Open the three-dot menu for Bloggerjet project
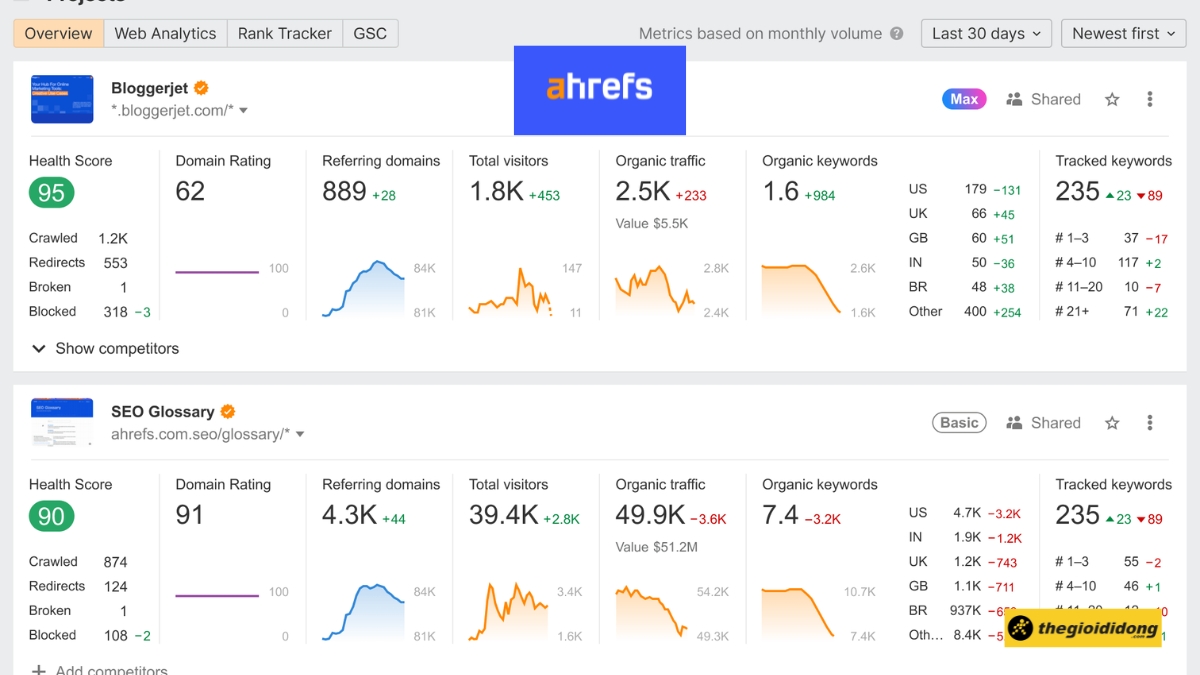This screenshot has width=1200, height=675. [1150, 99]
